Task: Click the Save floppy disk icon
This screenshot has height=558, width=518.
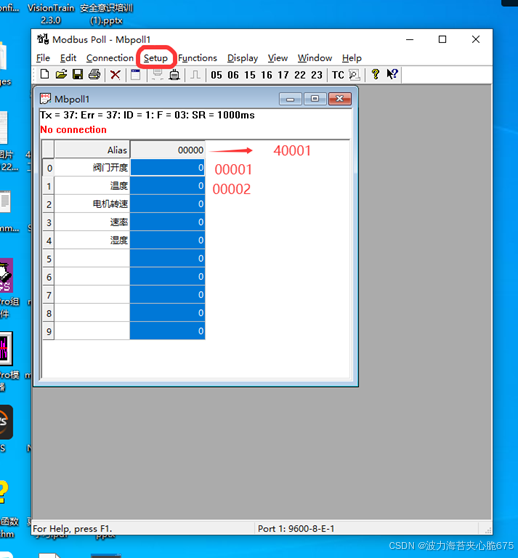Action: click(78, 74)
